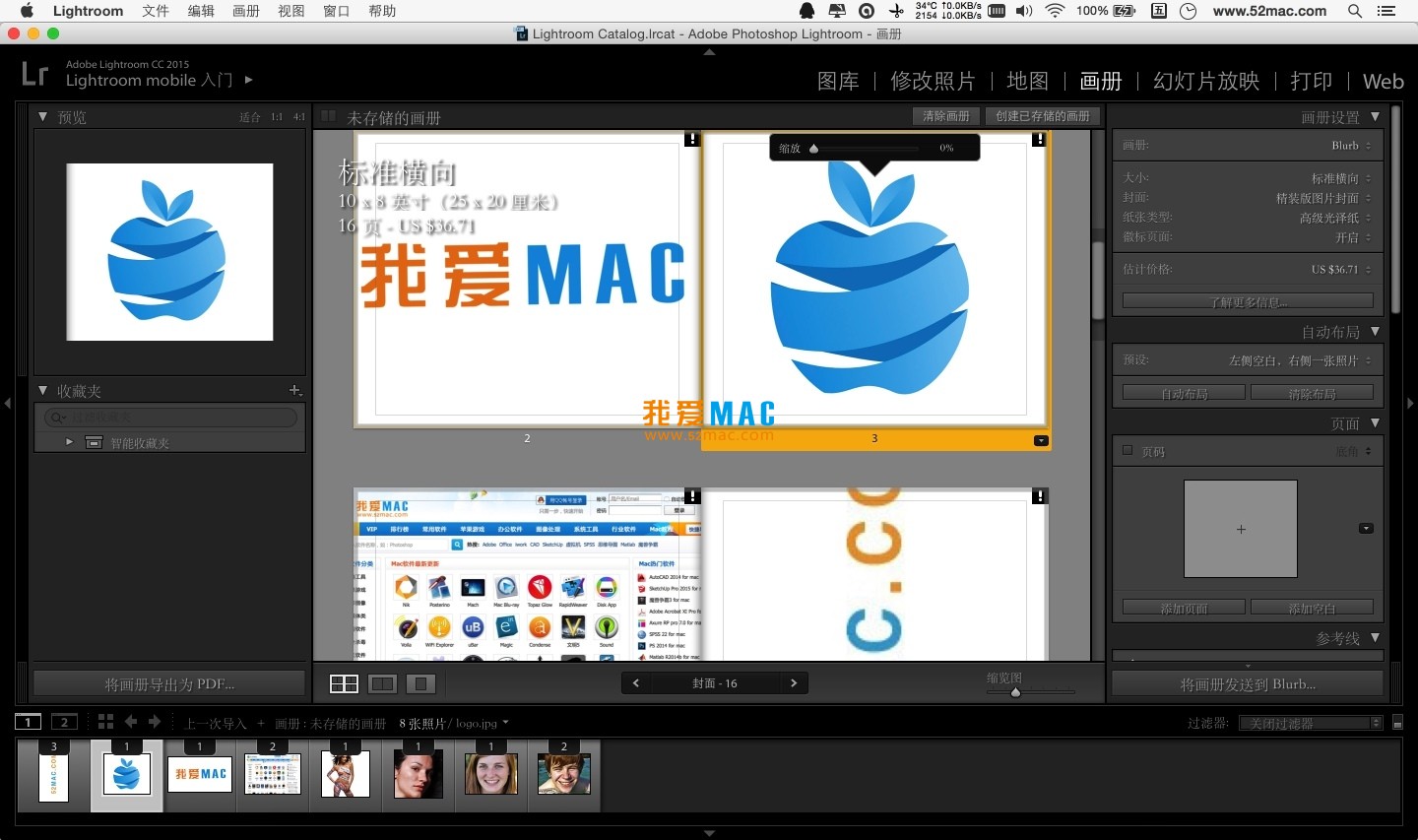Show main window display 1
The width and height of the screenshot is (1418, 840).
pos(29,722)
